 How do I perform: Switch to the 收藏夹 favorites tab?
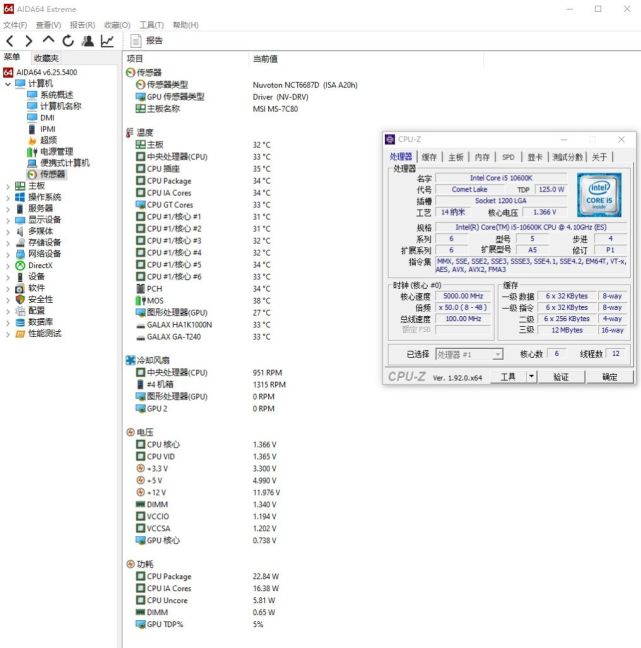(x=45, y=58)
